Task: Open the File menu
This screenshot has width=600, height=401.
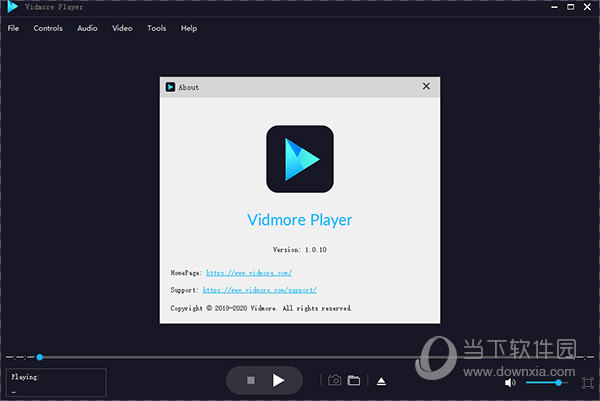Action: point(13,28)
